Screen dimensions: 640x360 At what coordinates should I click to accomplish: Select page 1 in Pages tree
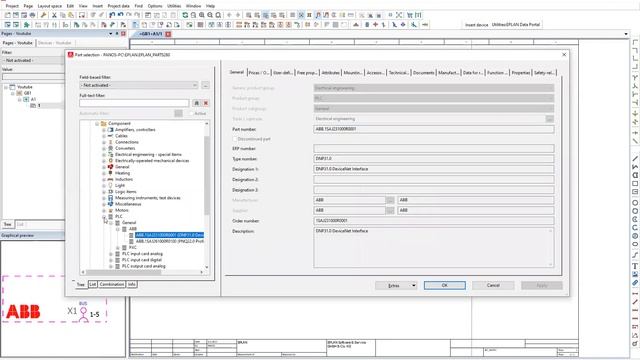pyautogui.click(x=39, y=105)
